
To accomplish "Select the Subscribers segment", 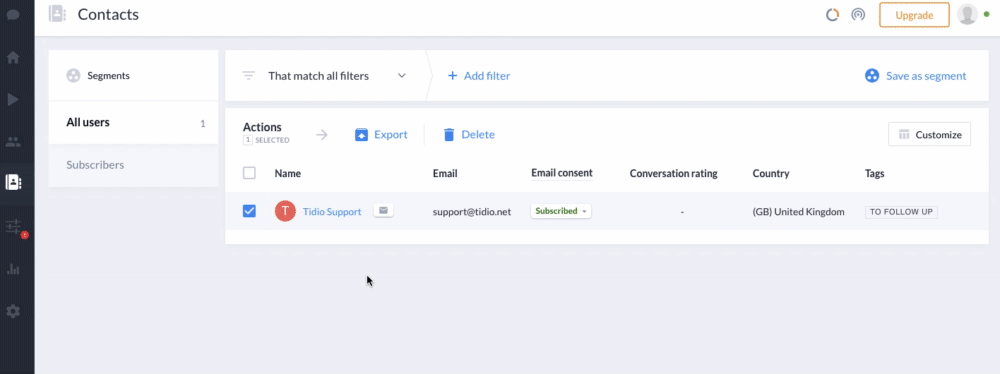I will (x=133, y=165).
